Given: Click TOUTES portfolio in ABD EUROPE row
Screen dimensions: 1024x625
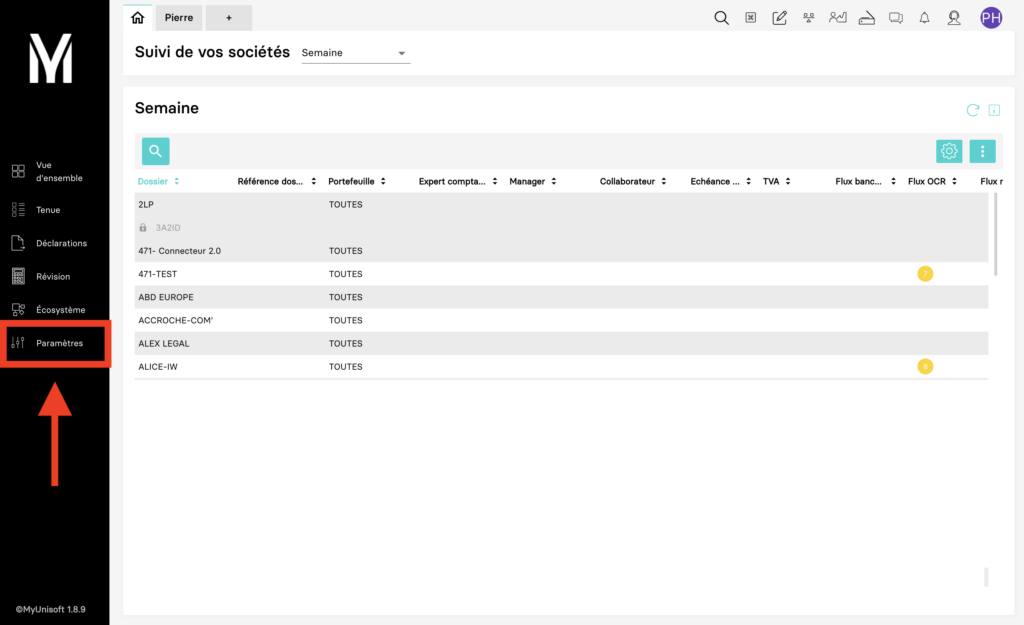Looking at the screenshot, I should 345,297.
